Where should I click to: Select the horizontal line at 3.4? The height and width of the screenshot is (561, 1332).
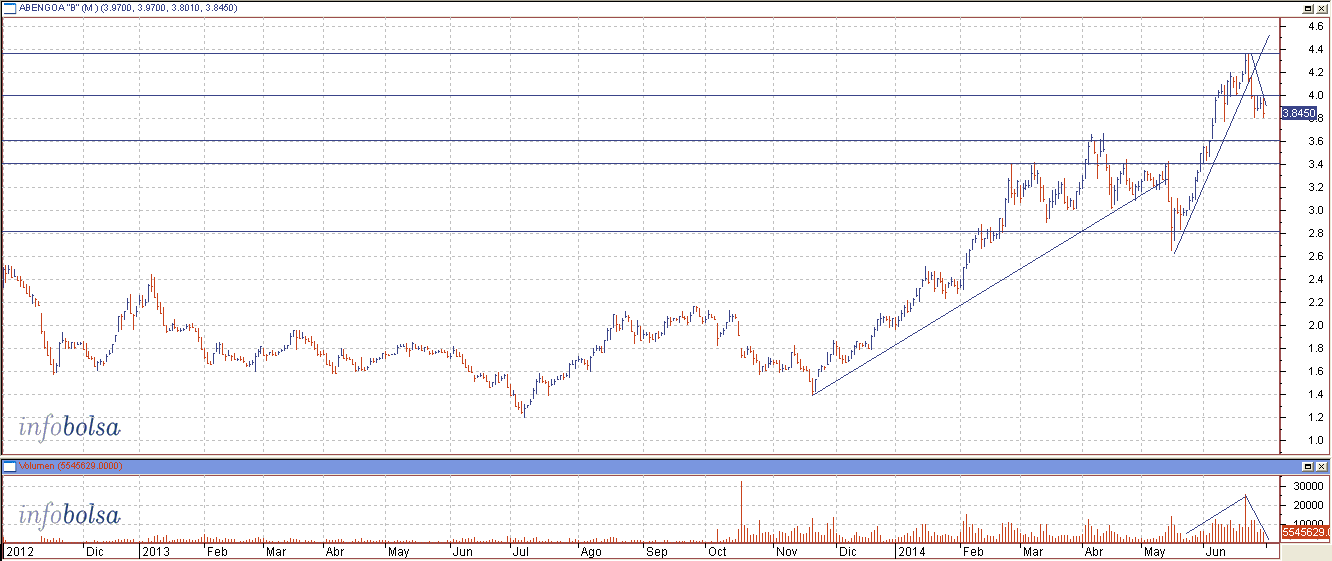pos(640,163)
